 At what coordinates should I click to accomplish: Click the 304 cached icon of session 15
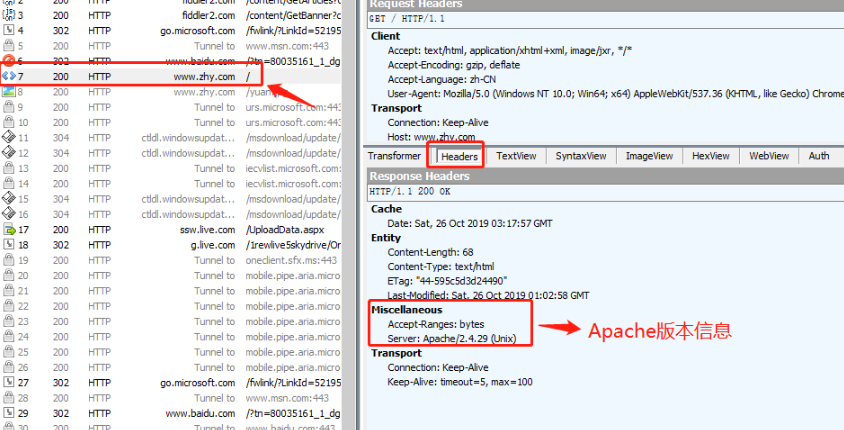tap(9, 199)
